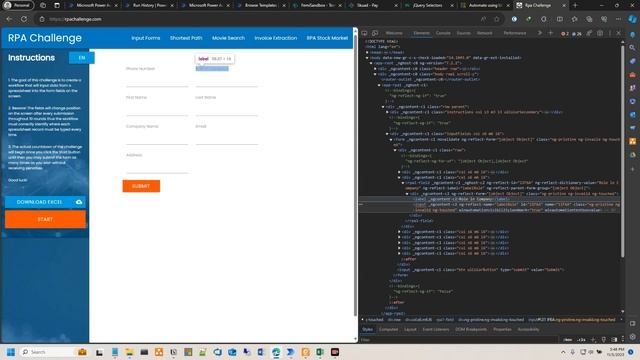This screenshot has width=640, height=360.
Task: Open Input Forms in RPA Challenge nav
Action: [146, 38]
